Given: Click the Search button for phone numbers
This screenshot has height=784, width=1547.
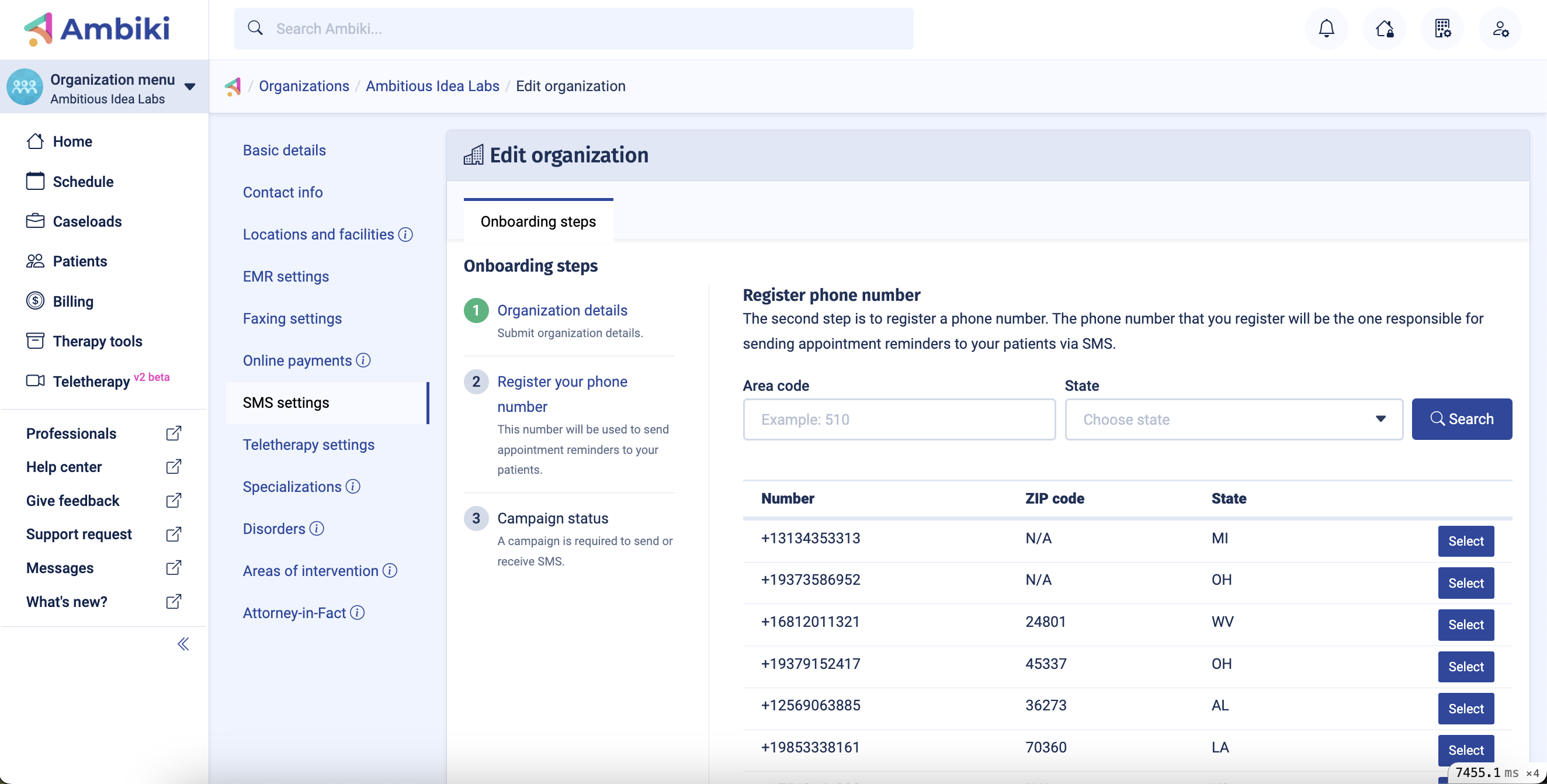Looking at the screenshot, I should click(1461, 419).
